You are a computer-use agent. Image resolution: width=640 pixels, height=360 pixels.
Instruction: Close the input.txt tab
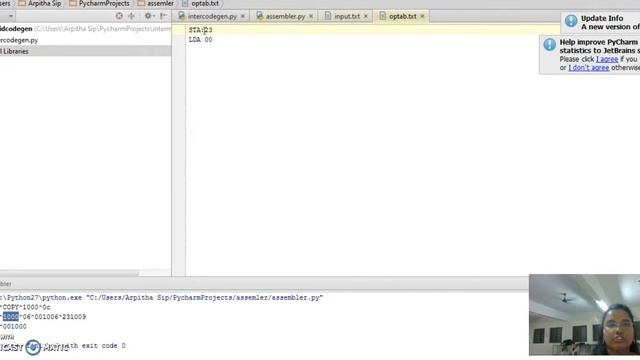(x=366, y=16)
